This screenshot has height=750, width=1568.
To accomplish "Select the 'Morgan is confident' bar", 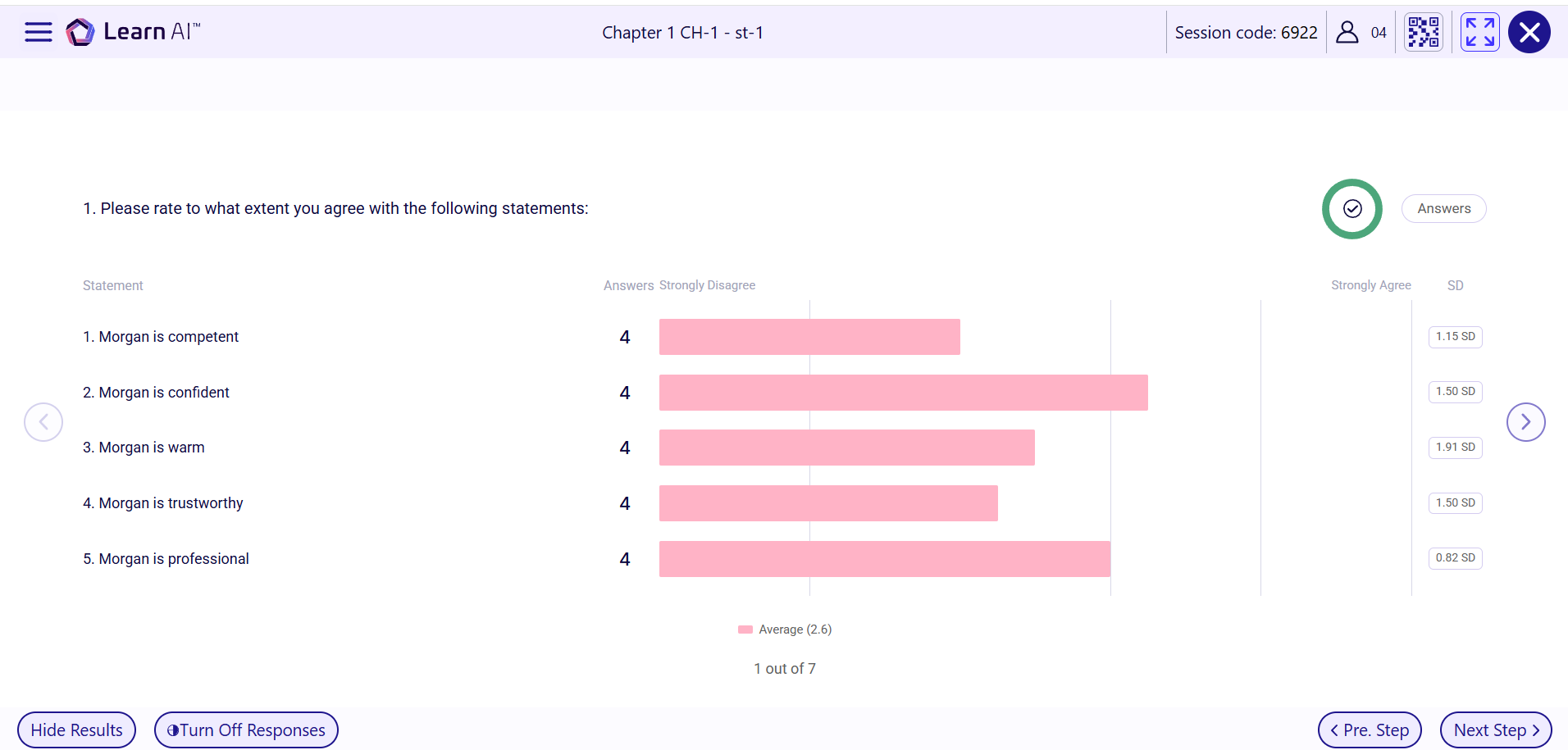I will click(x=904, y=393).
